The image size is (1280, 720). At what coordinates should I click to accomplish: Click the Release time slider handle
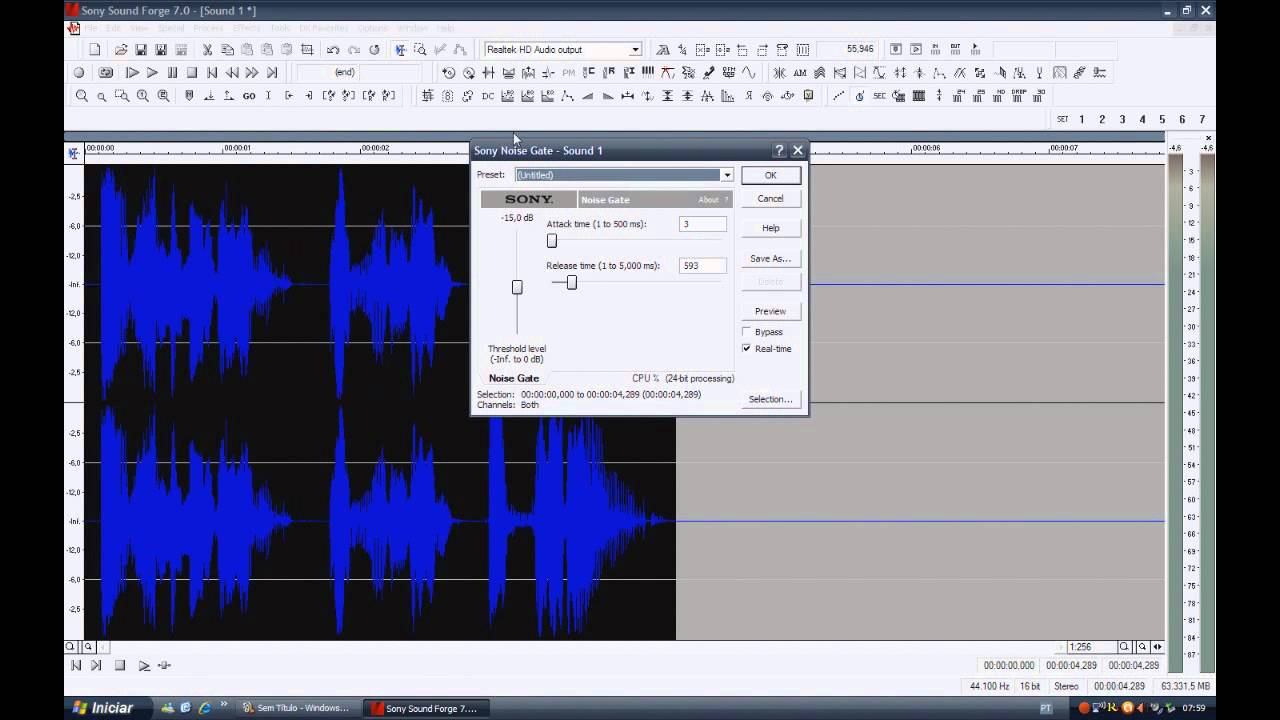571,283
